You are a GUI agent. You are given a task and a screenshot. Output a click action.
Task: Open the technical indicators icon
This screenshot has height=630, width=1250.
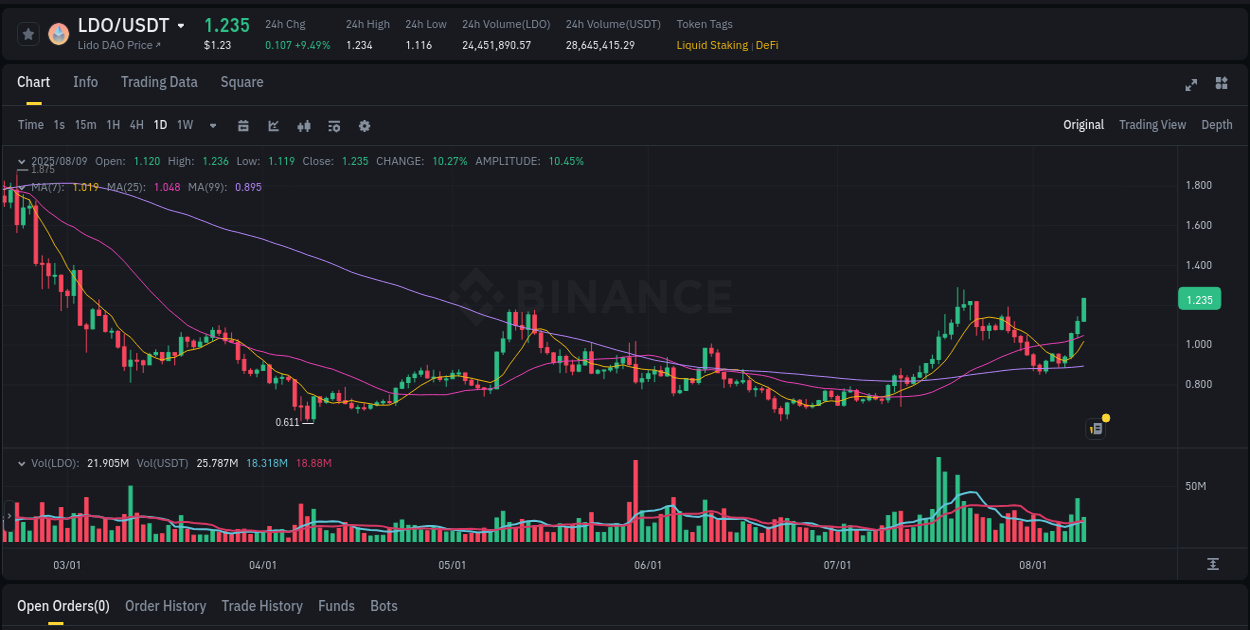(304, 126)
